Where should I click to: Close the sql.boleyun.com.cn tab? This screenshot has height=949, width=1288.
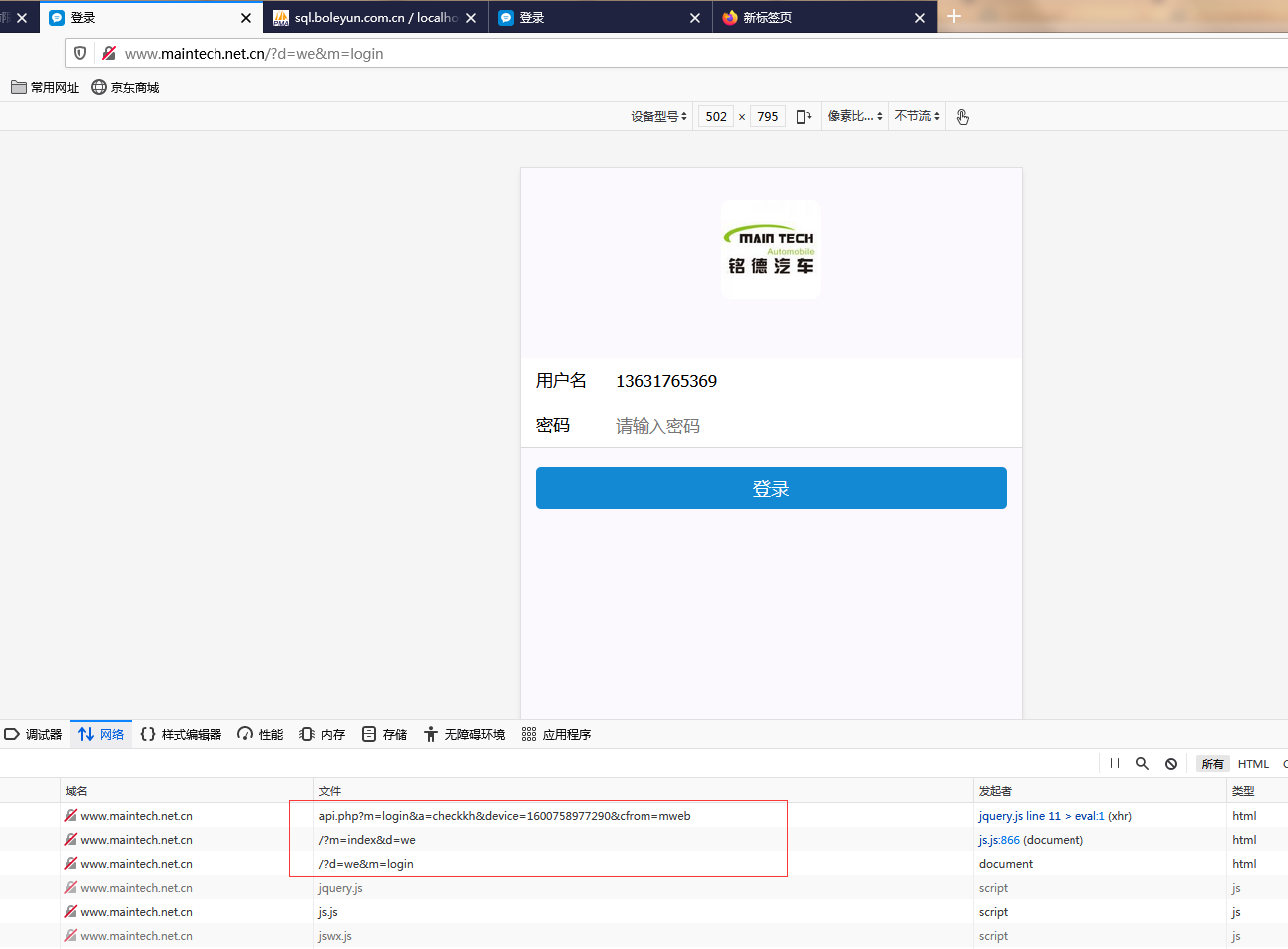click(x=471, y=18)
